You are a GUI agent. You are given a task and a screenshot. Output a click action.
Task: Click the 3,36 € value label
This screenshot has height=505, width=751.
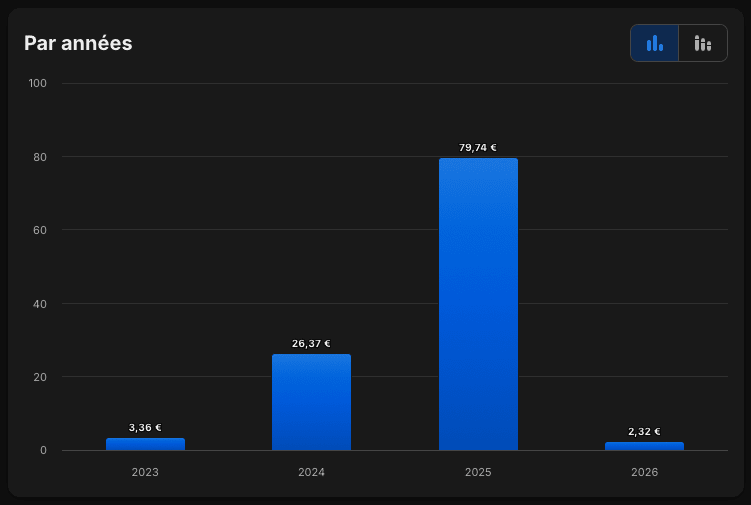click(145, 427)
